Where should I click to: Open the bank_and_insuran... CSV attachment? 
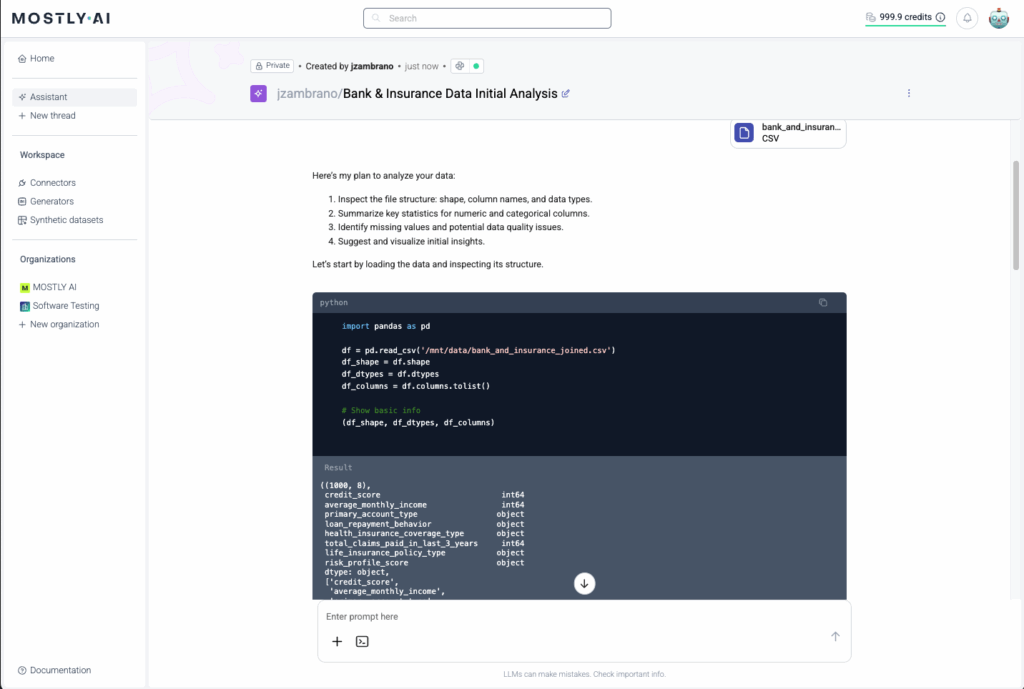(x=788, y=133)
